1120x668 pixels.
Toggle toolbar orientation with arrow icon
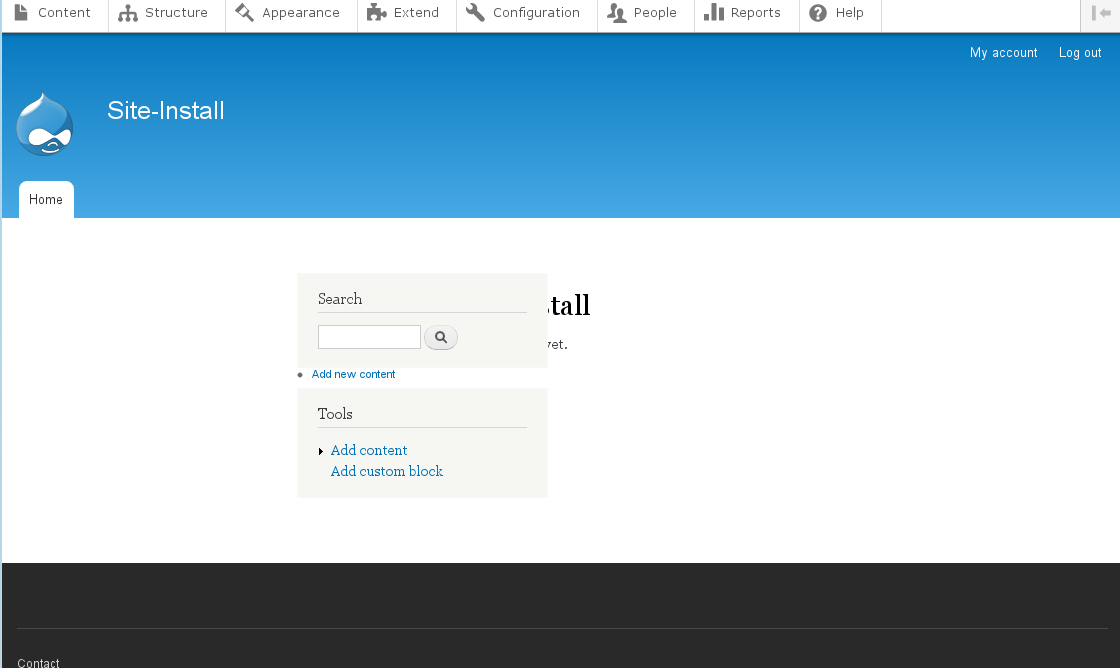(1101, 13)
